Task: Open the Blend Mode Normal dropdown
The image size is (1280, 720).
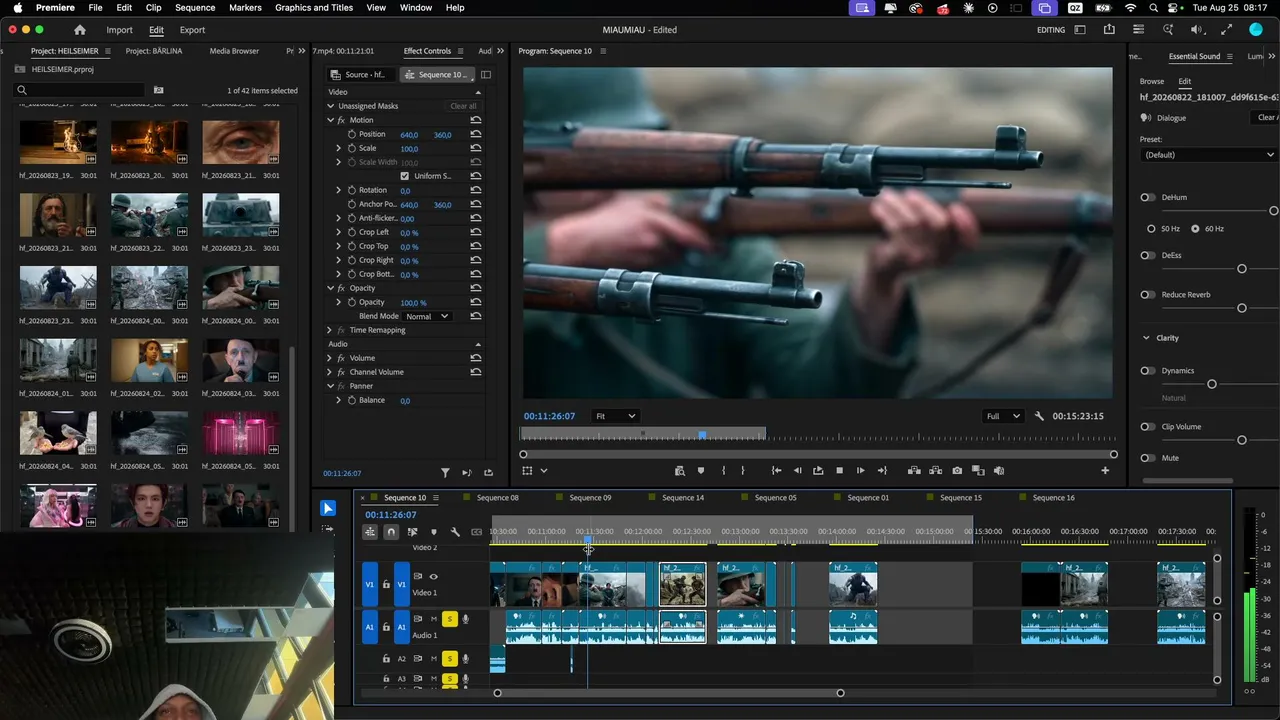Action: tap(427, 316)
